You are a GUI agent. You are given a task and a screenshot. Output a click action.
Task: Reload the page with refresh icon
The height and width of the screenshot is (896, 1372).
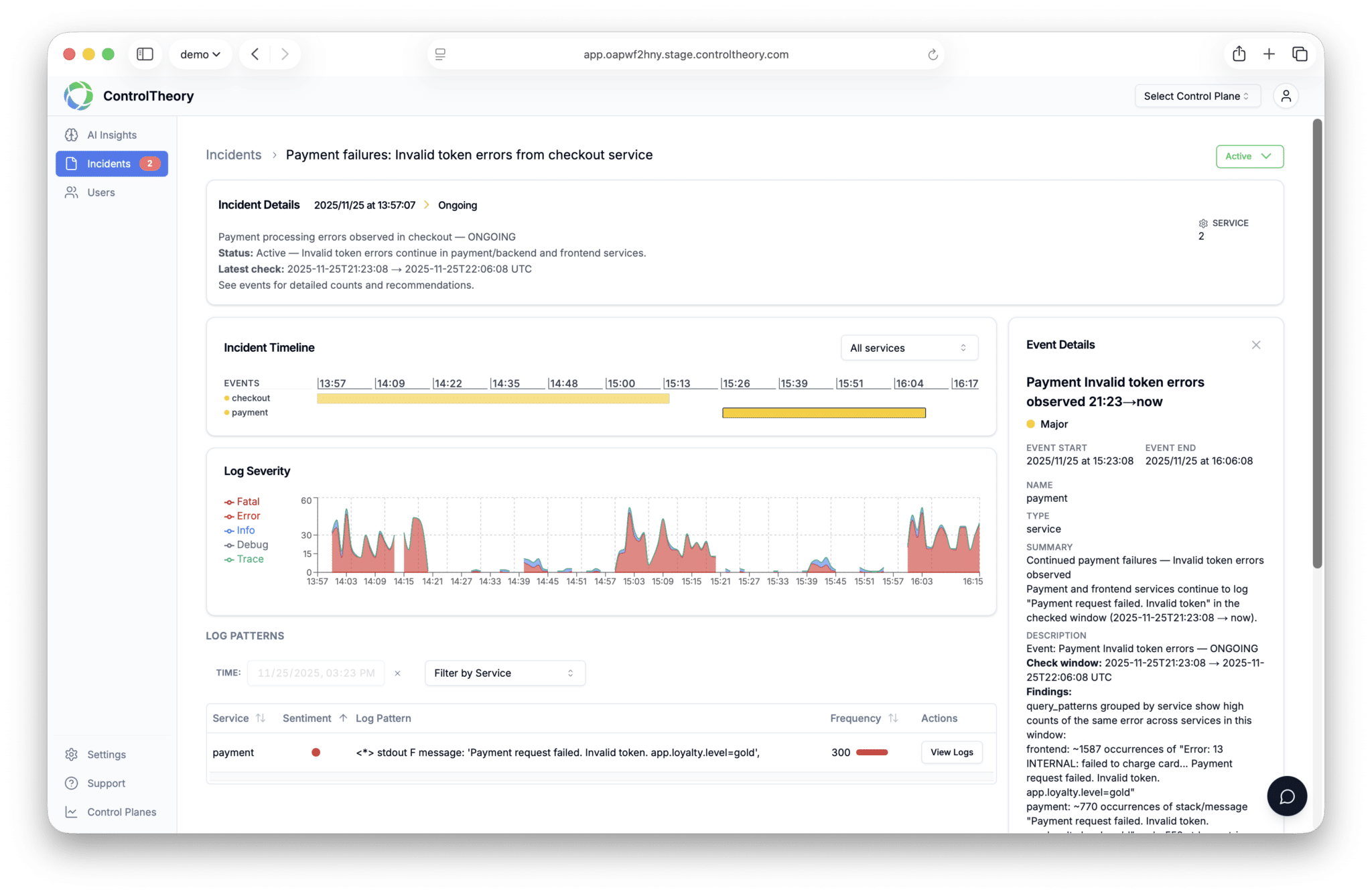933,55
